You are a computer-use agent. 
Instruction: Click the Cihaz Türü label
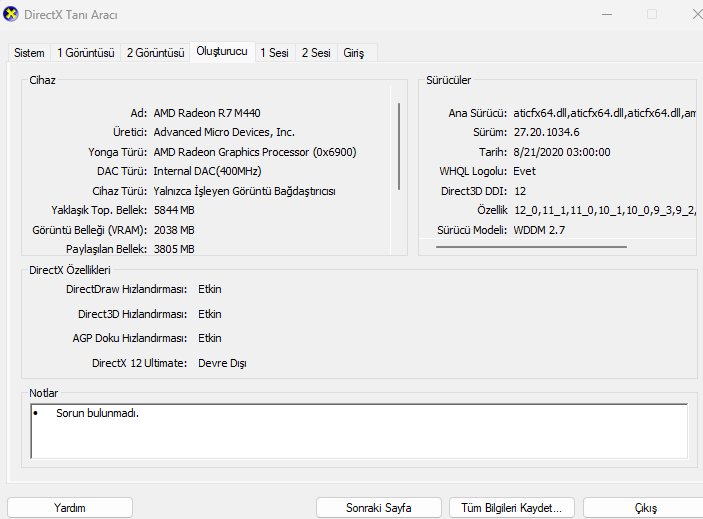[x=120, y=191]
